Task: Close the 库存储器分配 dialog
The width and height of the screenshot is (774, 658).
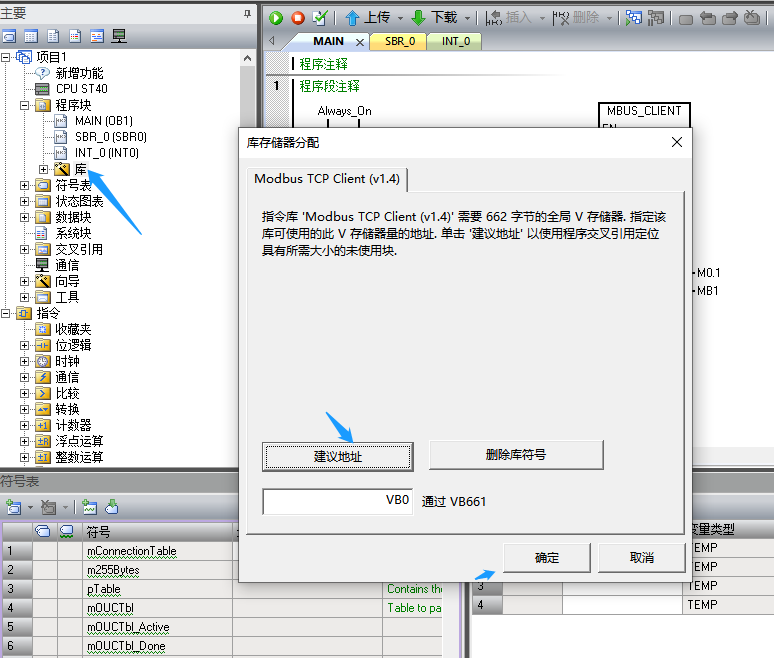Action: [x=677, y=143]
